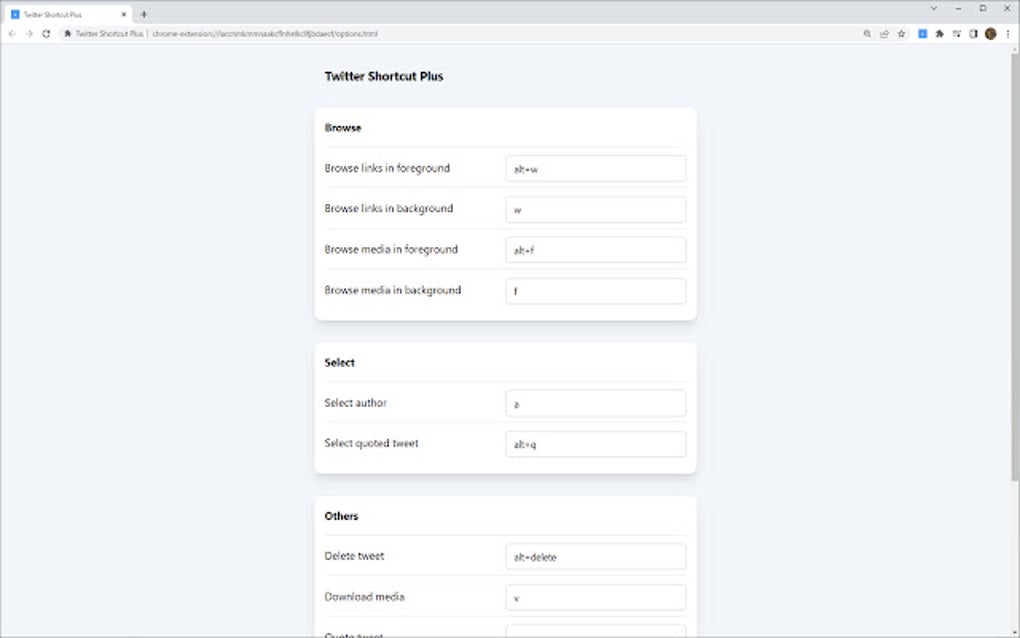Screen dimensions: 1020x638
Task: Click the Select section heading
Action: coord(340,362)
